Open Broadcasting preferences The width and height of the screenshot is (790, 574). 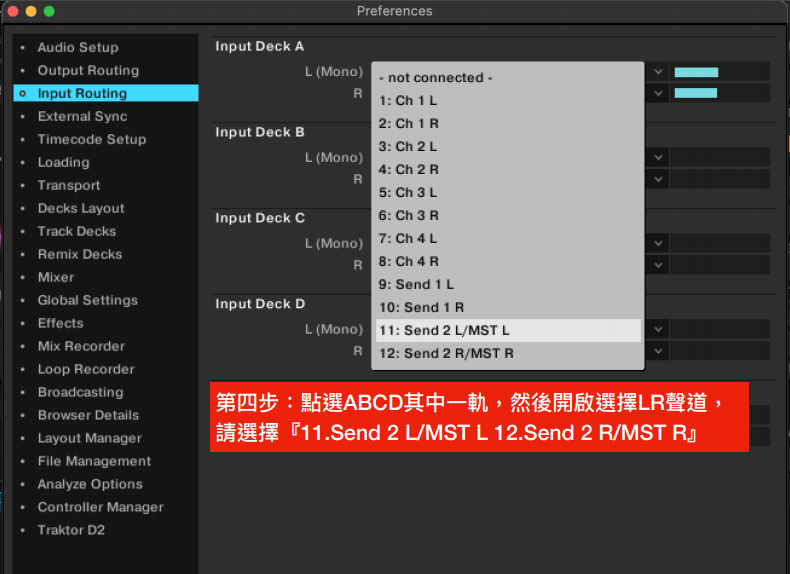click(x=80, y=392)
